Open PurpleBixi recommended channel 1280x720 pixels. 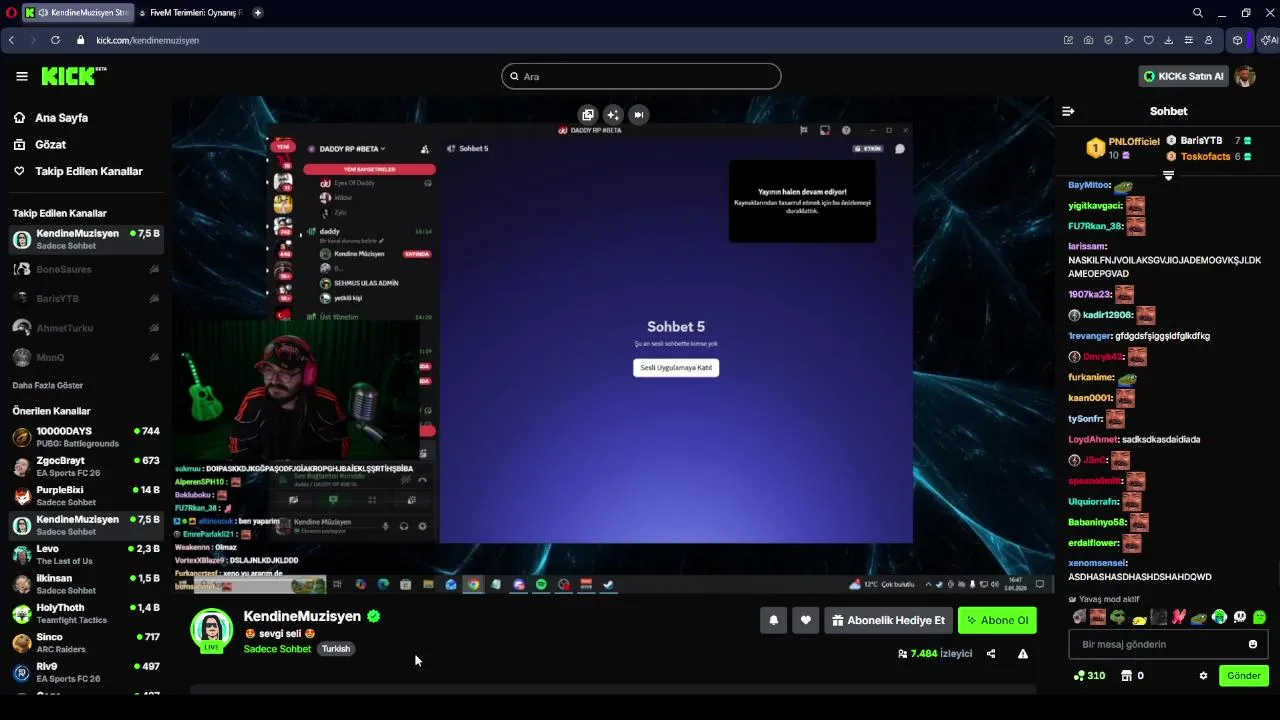pyautogui.click(x=86, y=496)
